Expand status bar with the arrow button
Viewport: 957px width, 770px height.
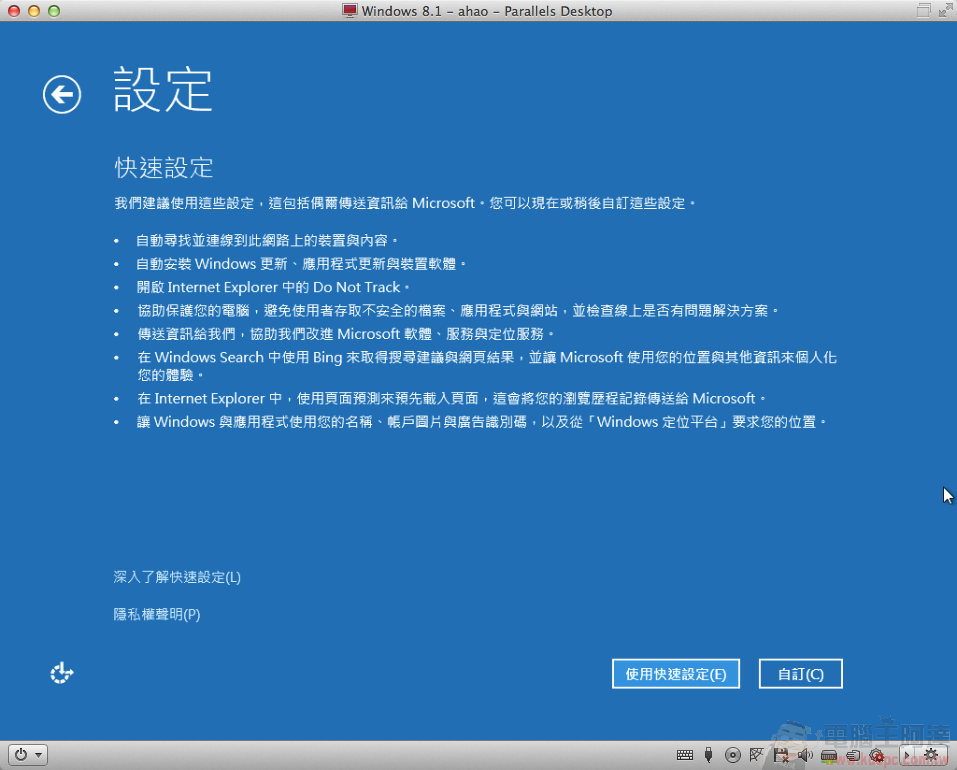(906, 755)
